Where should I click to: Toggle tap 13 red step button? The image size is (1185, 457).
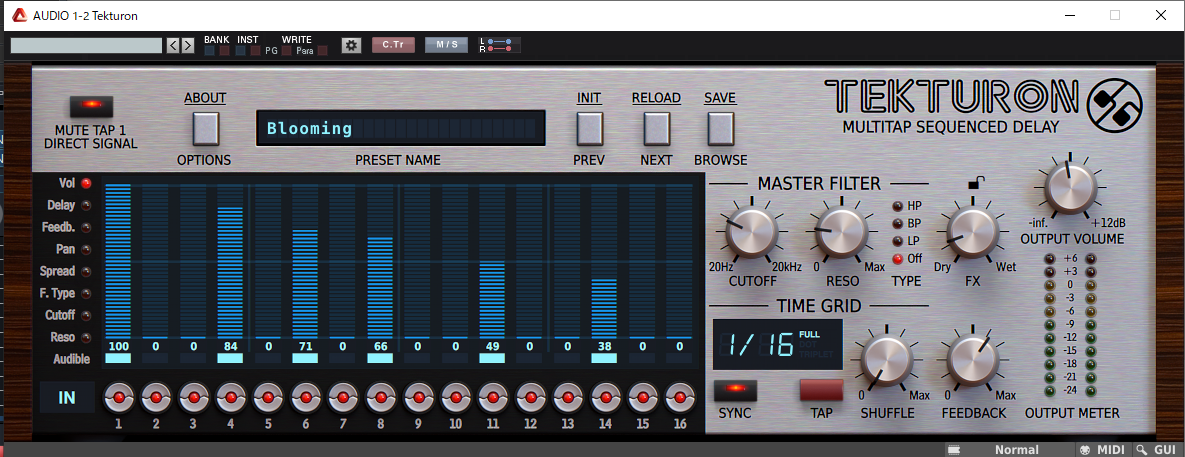[x=568, y=397]
